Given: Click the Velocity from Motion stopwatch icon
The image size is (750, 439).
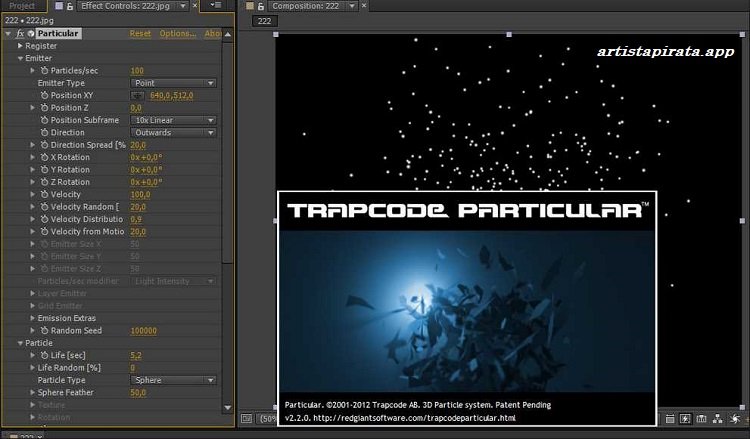Looking at the screenshot, I should 44,232.
